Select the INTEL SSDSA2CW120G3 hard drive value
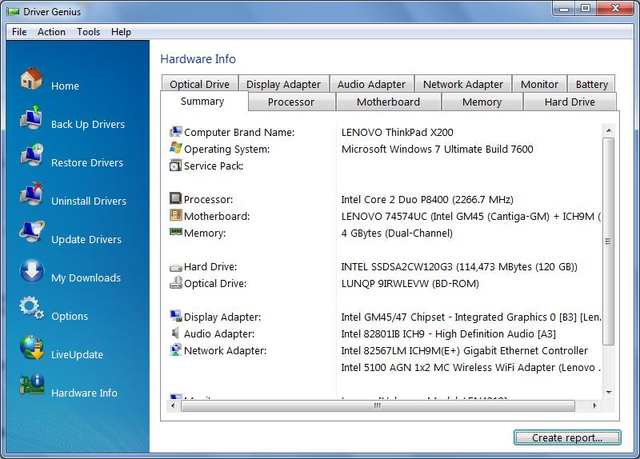The width and height of the screenshot is (640, 459). pyautogui.click(x=459, y=267)
